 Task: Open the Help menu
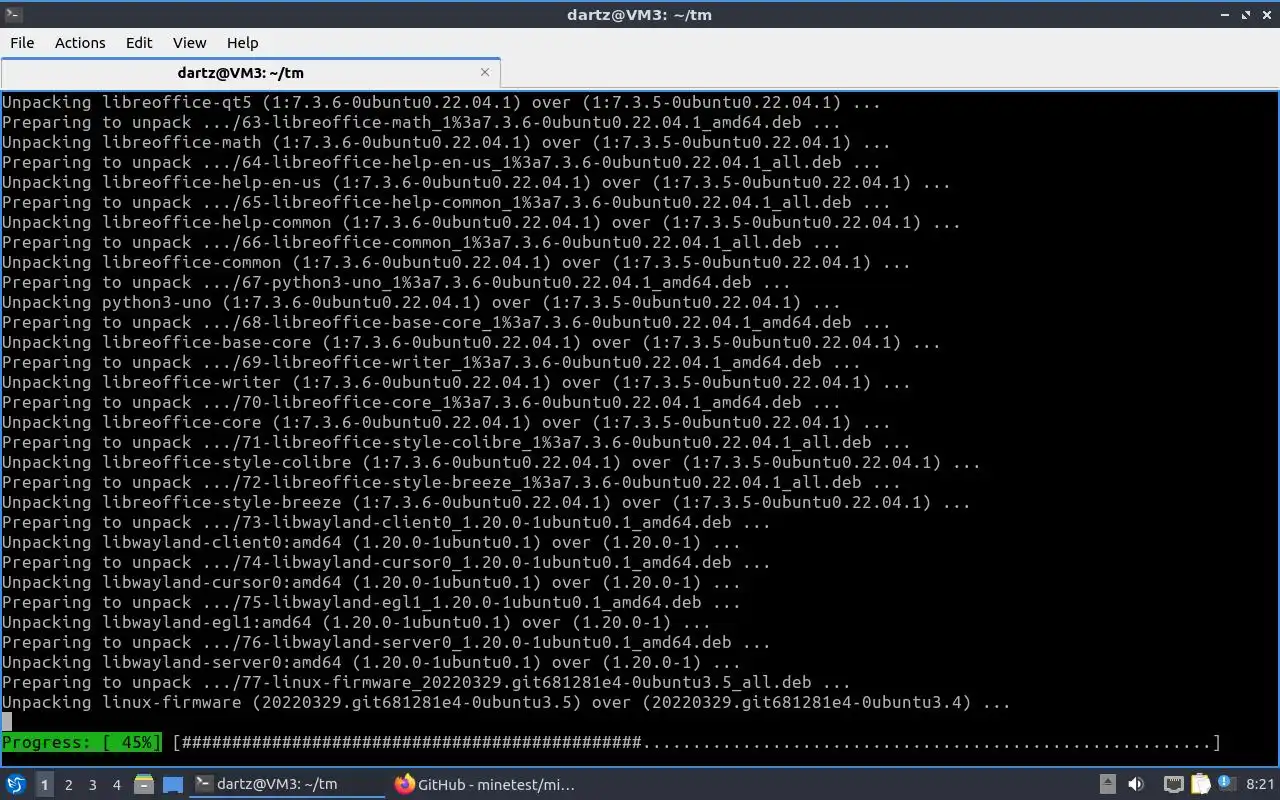242,42
